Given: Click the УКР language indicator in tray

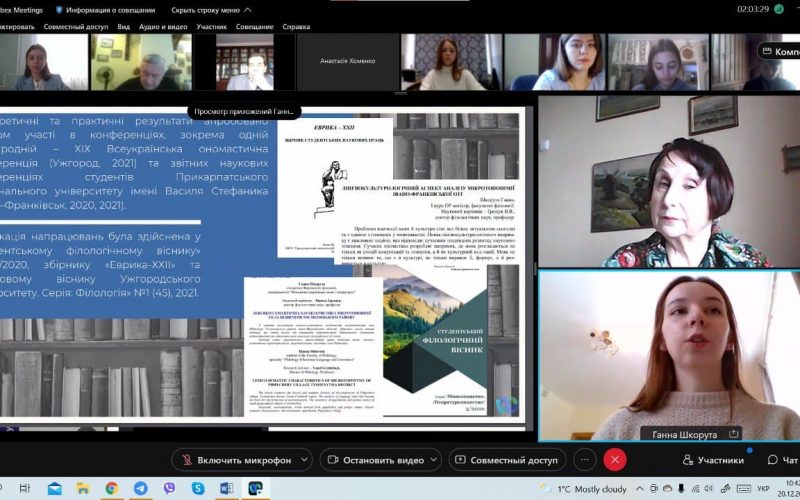Looking at the screenshot, I should [762, 490].
